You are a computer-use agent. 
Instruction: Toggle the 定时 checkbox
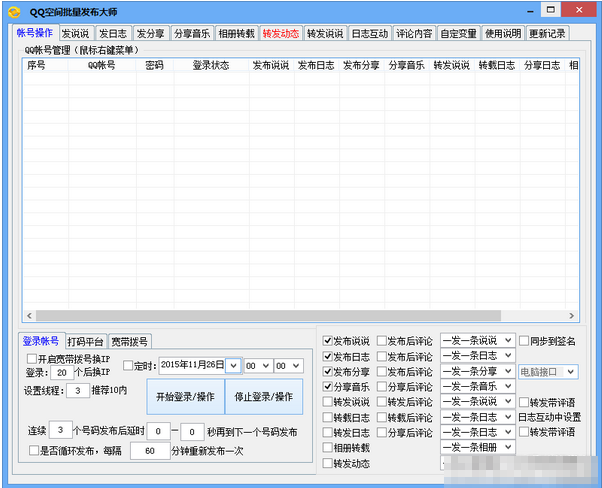click(128, 366)
